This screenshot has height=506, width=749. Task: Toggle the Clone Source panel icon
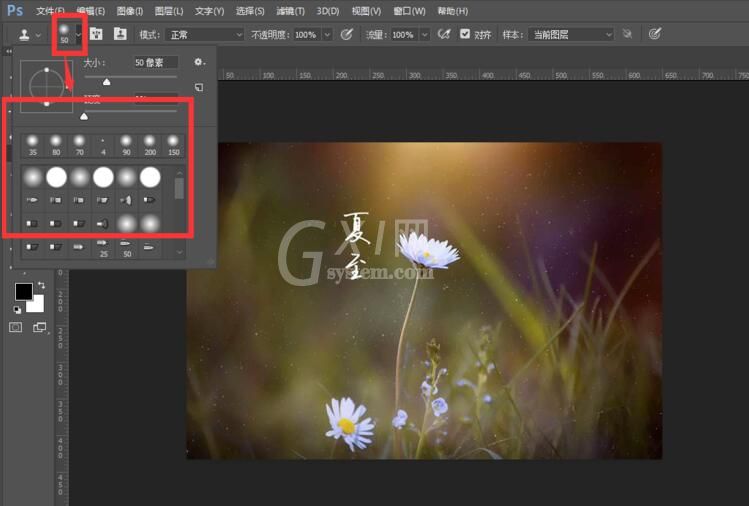pos(120,34)
